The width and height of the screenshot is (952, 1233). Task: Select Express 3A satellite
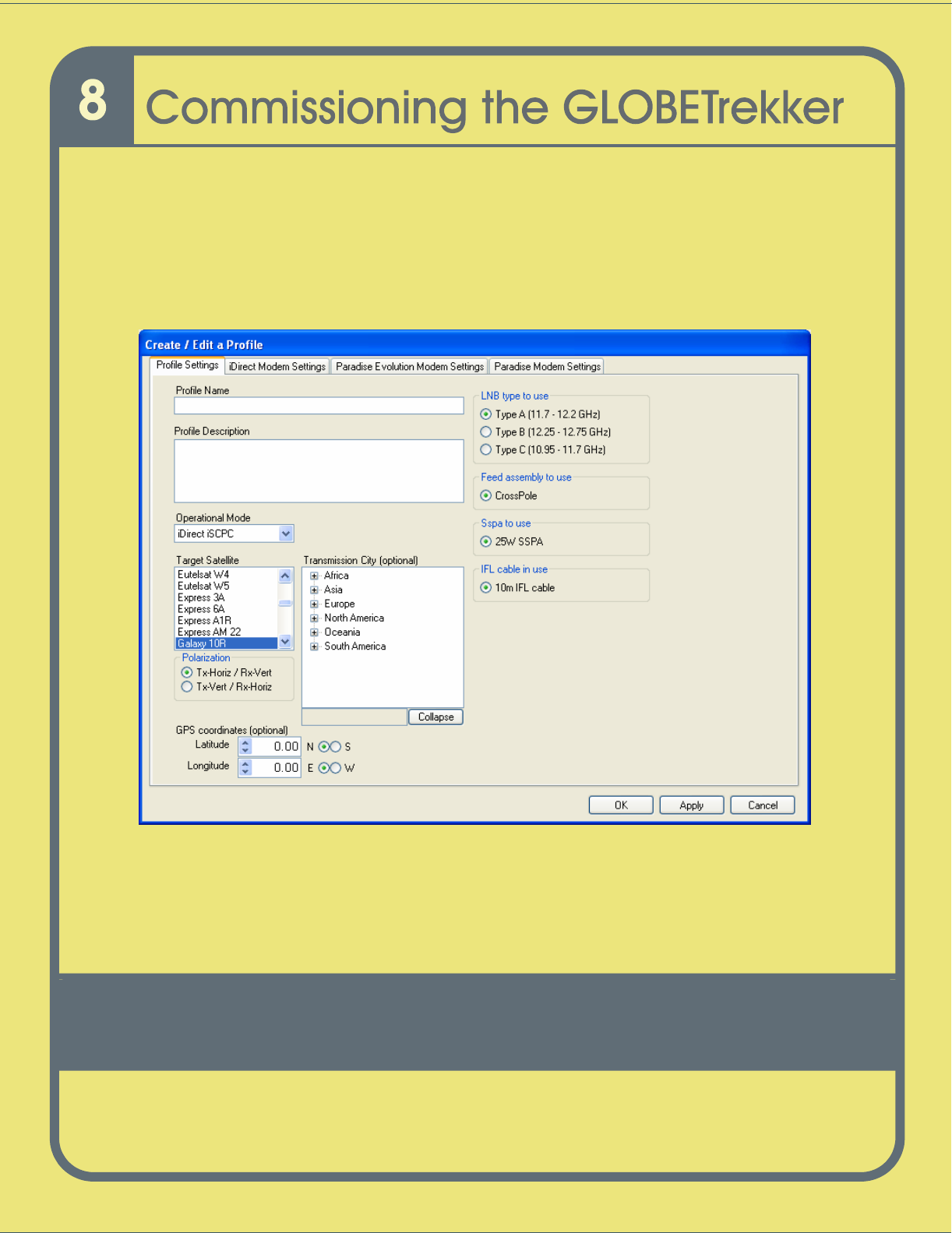[226, 598]
